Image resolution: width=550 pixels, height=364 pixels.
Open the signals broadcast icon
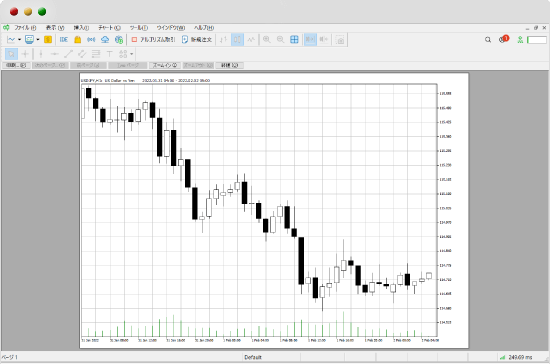coord(91,40)
